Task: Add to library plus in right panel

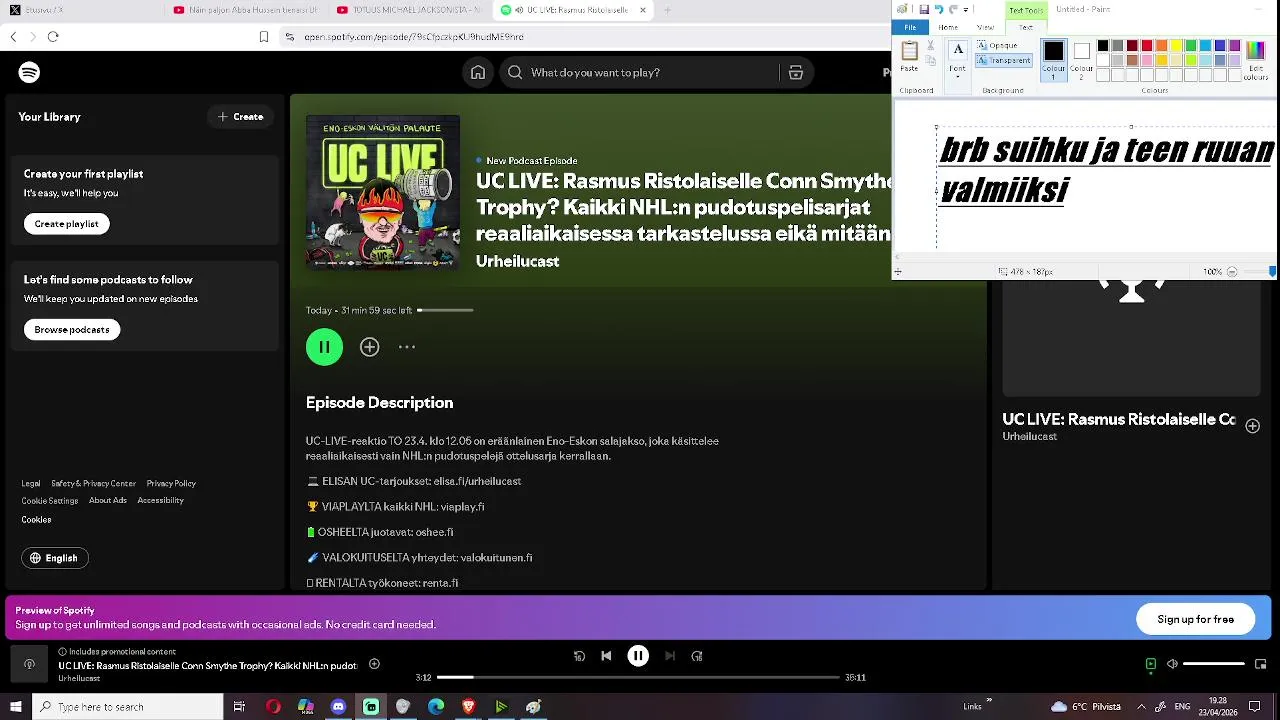Action: coord(1252,426)
